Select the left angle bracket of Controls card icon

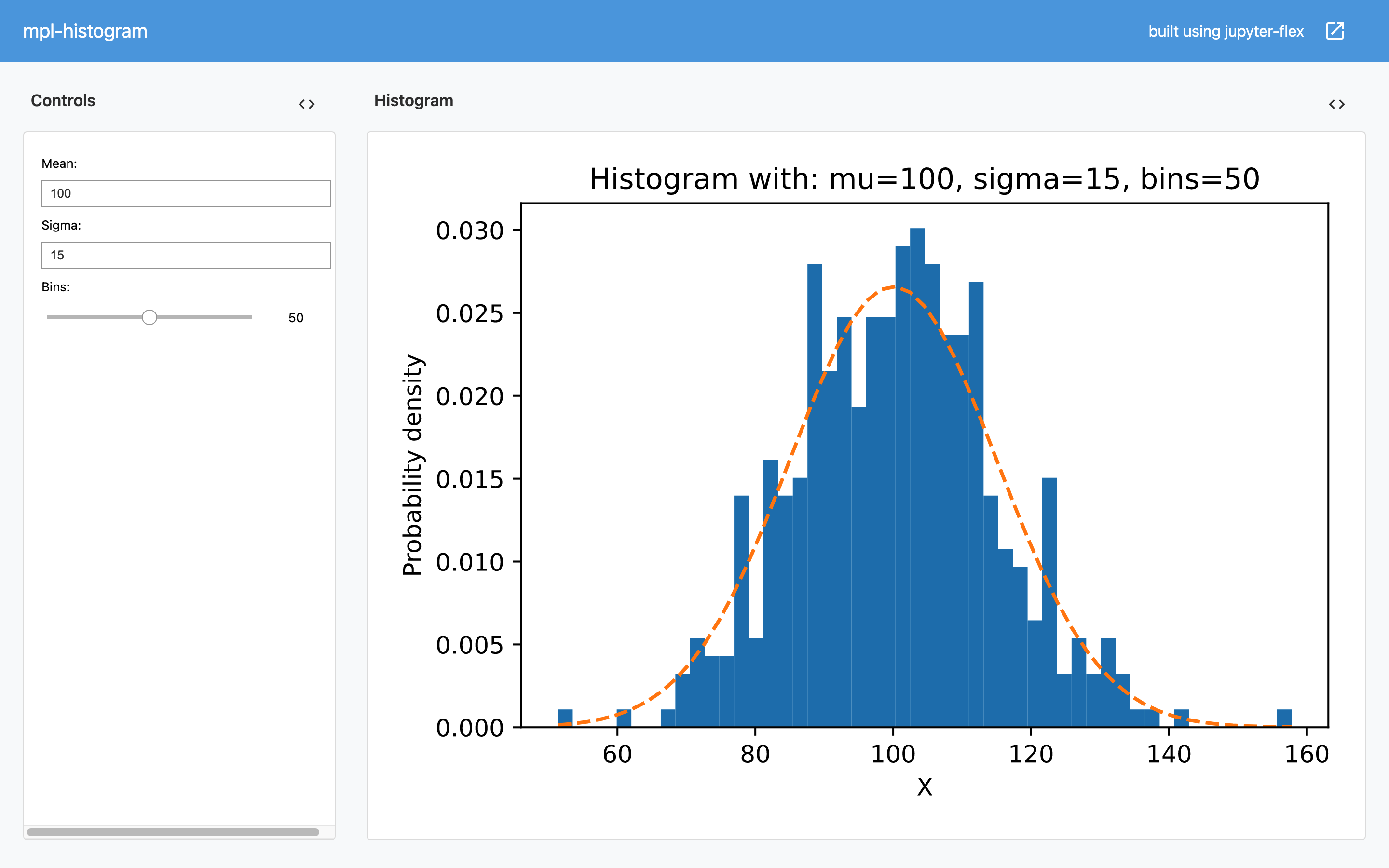pos(303,104)
